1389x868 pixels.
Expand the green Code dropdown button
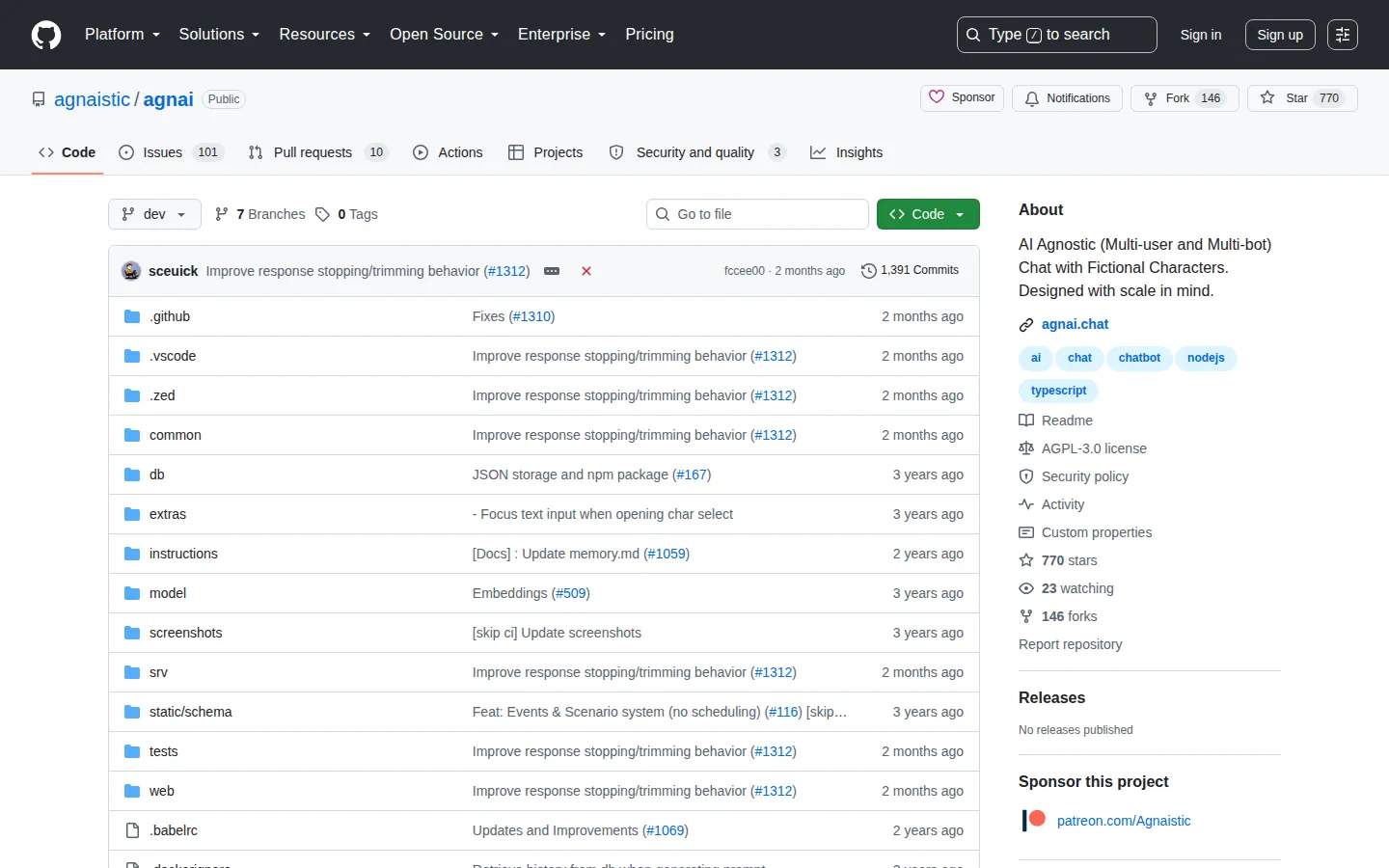click(928, 214)
